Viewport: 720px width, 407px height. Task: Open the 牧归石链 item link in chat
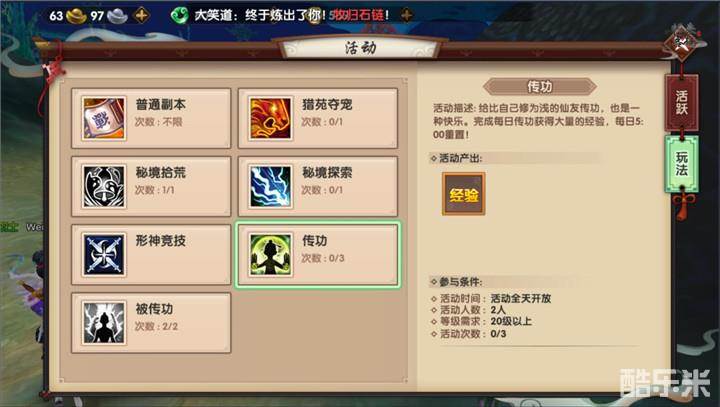(x=359, y=15)
